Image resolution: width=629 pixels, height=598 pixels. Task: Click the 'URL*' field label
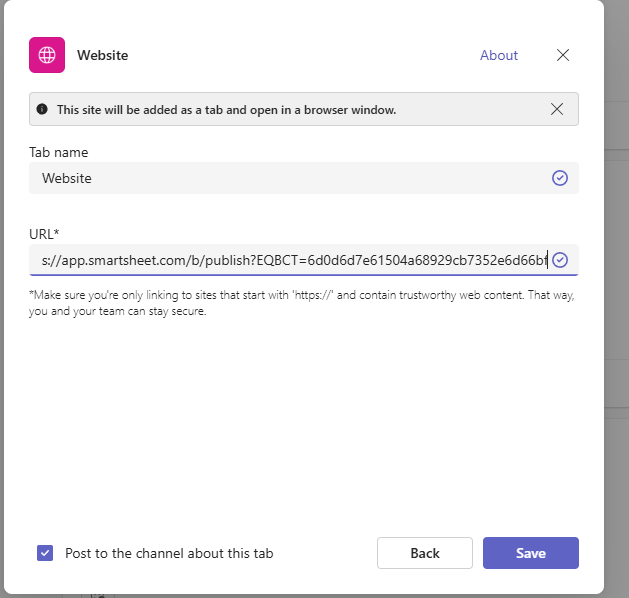coord(44,234)
